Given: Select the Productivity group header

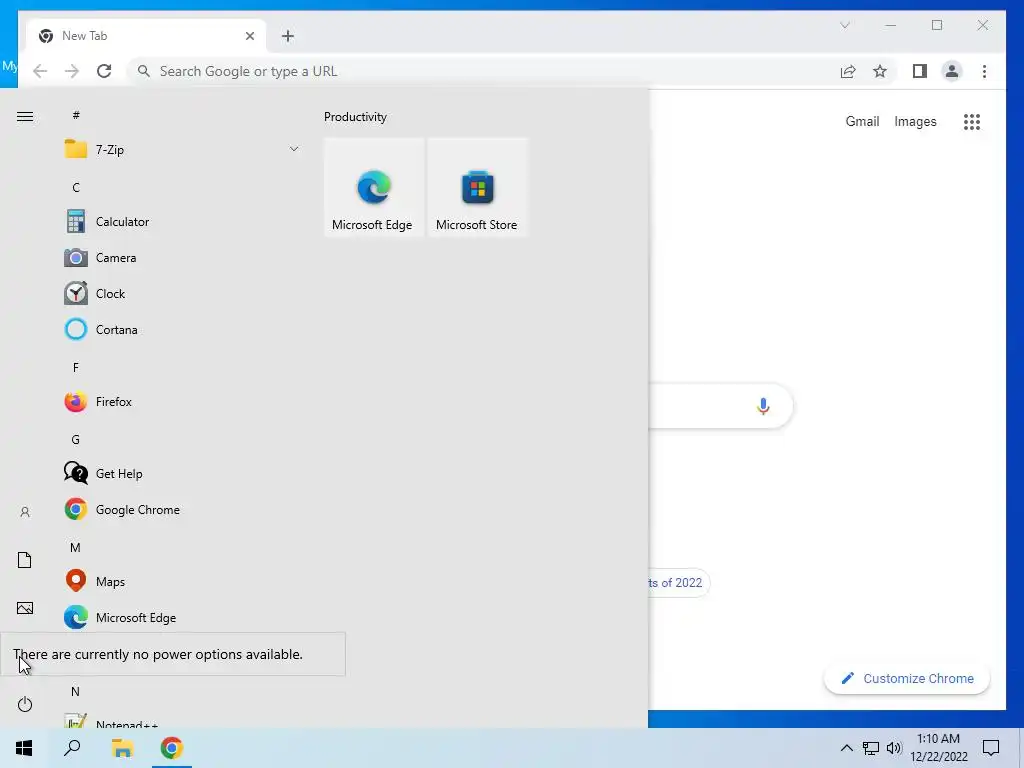Looking at the screenshot, I should tap(355, 117).
